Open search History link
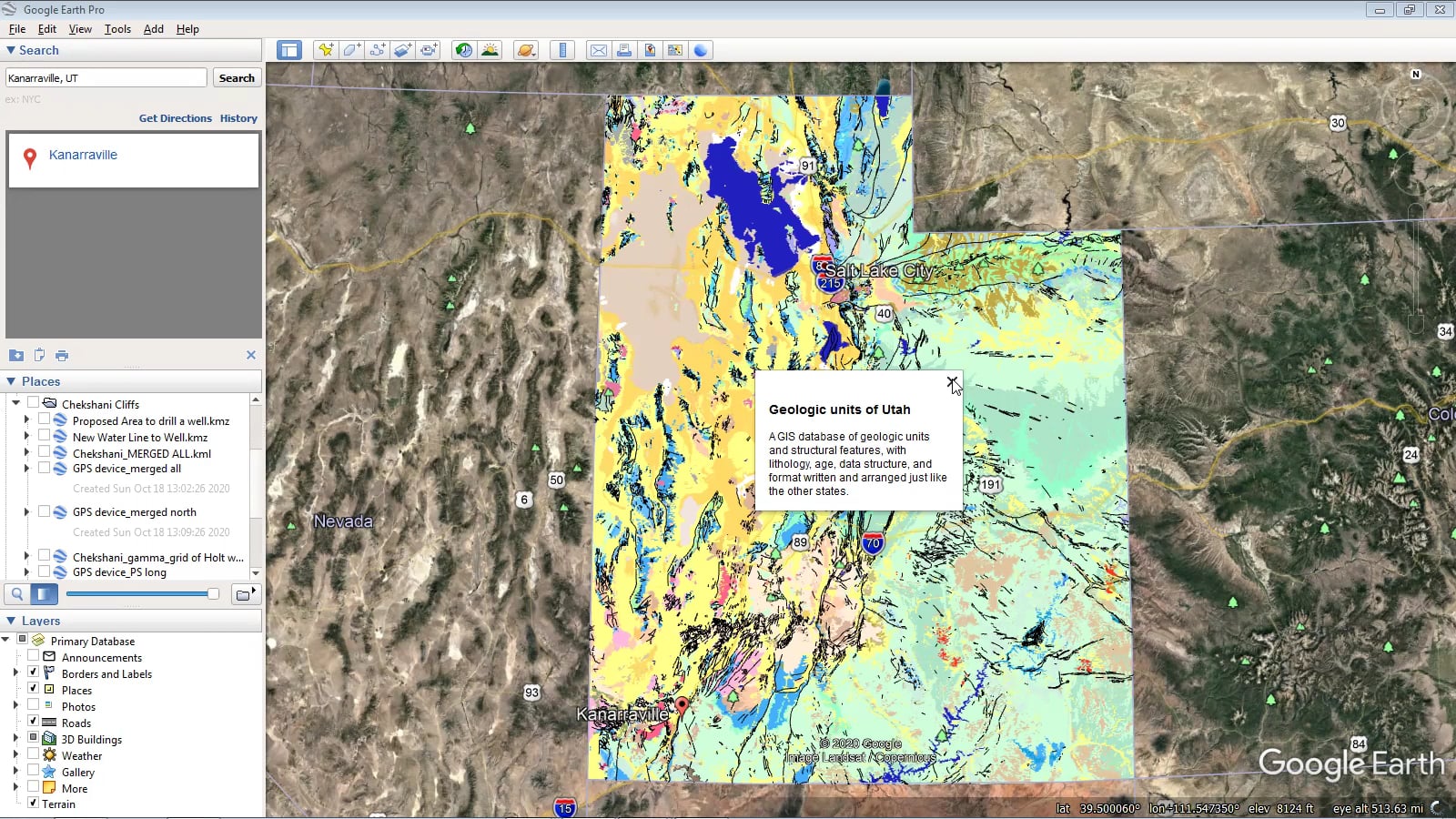The width and height of the screenshot is (1456, 819). pyautogui.click(x=238, y=118)
